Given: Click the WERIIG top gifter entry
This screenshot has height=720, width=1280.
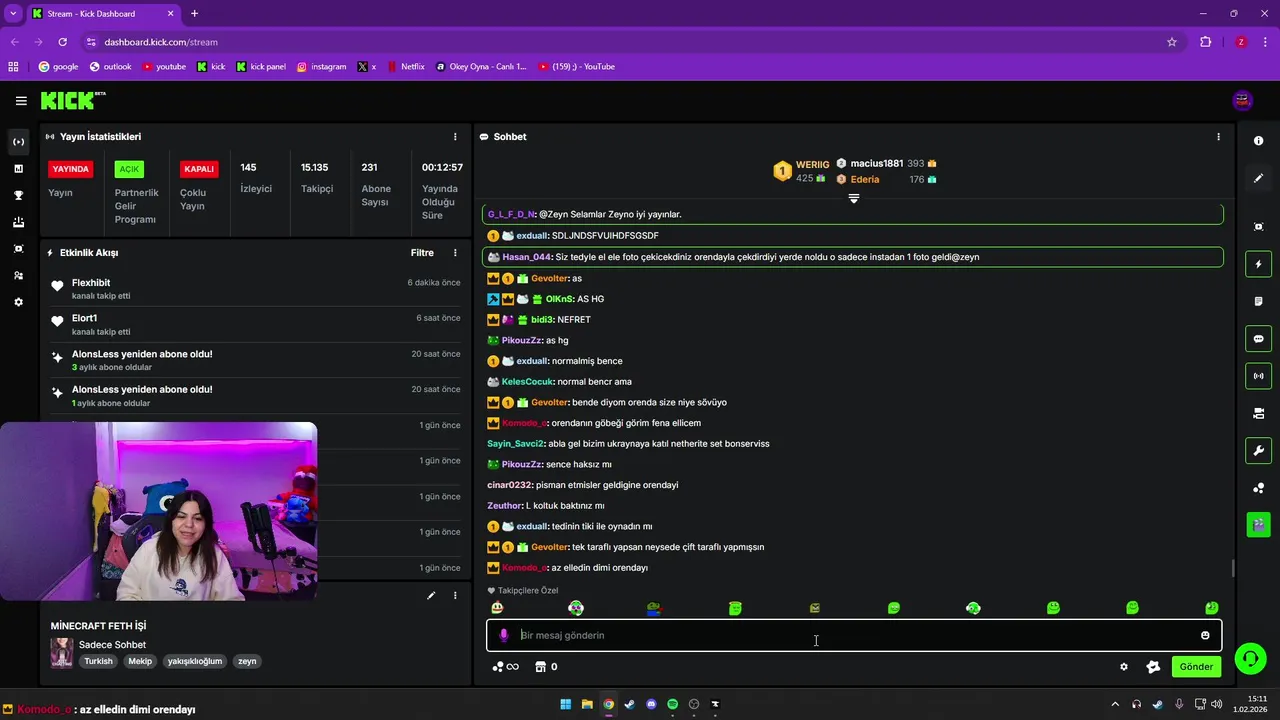Looking at the screenshot, I should point(801,171).
